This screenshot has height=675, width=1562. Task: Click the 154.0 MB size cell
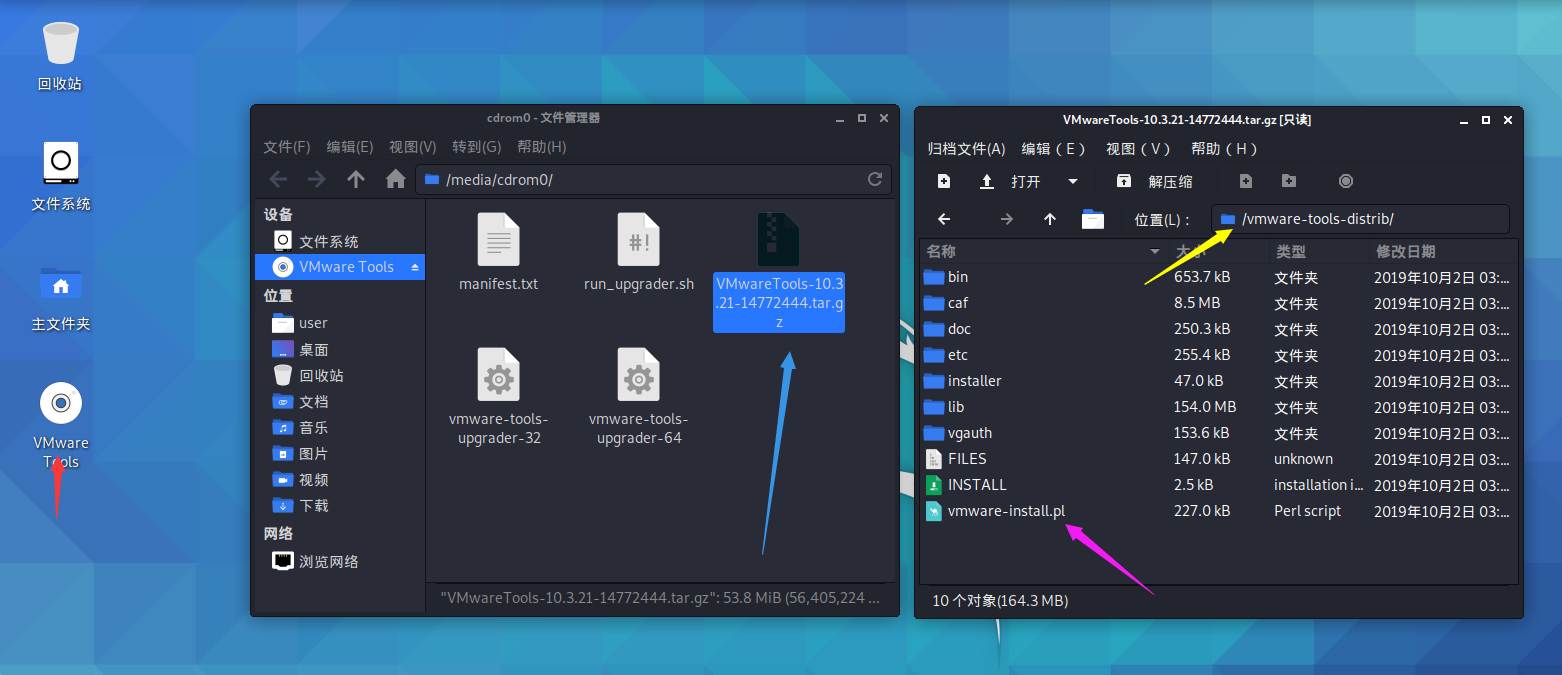(1204, 407)
